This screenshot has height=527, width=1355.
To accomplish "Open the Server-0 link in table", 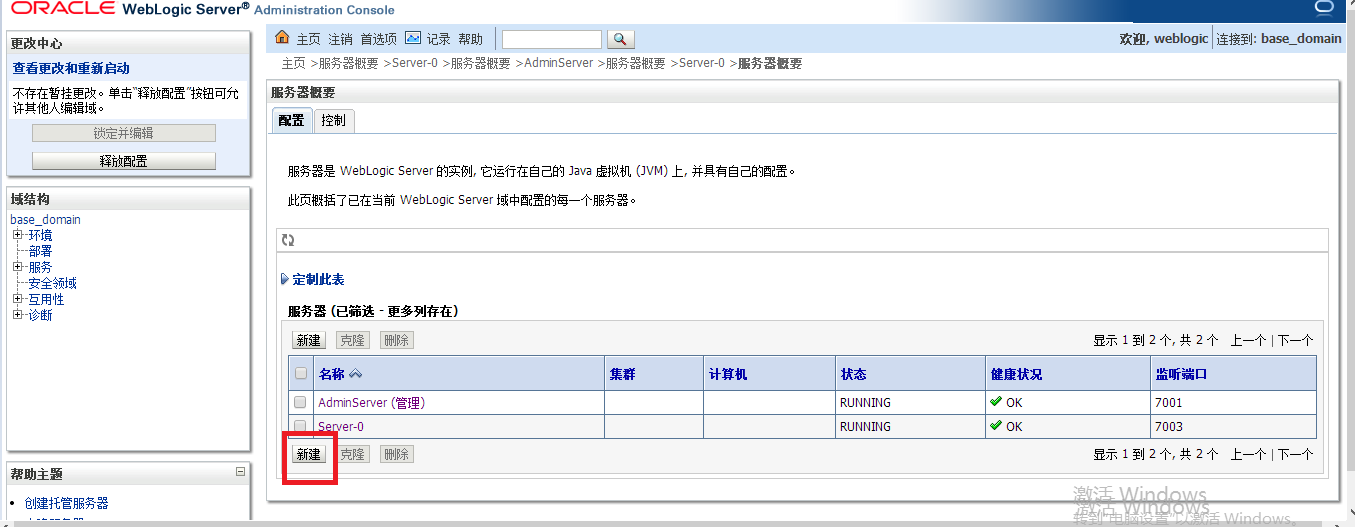I will click(341, 426).
